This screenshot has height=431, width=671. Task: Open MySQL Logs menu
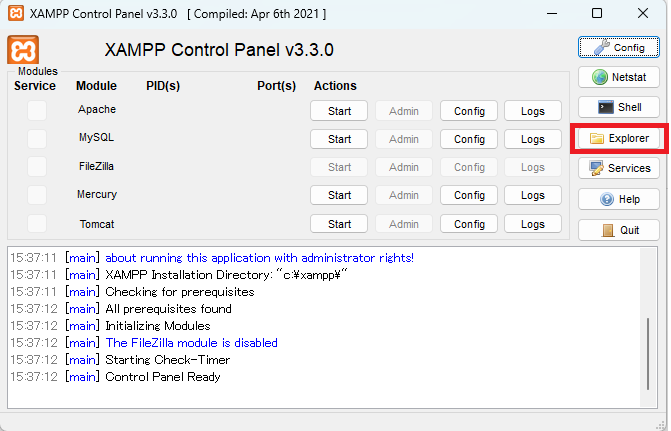(x=533, y=139)
